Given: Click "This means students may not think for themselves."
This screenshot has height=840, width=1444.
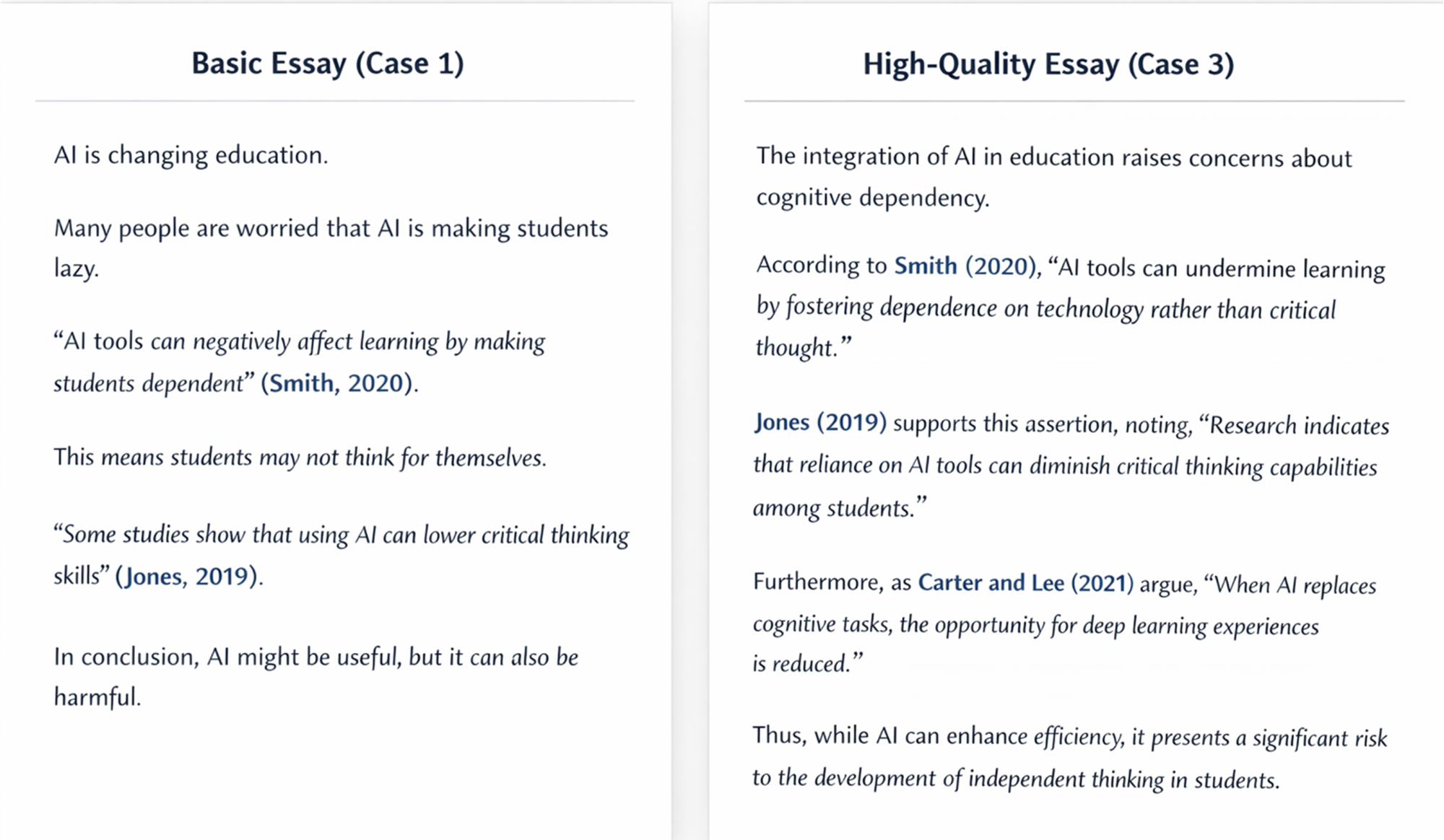Looking at the screenshot, I should (300, 458).
